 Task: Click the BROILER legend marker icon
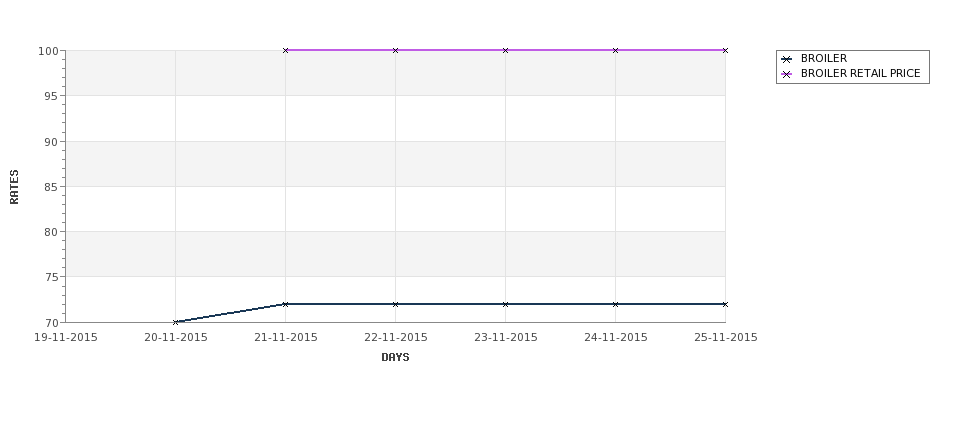pos(787,59)
